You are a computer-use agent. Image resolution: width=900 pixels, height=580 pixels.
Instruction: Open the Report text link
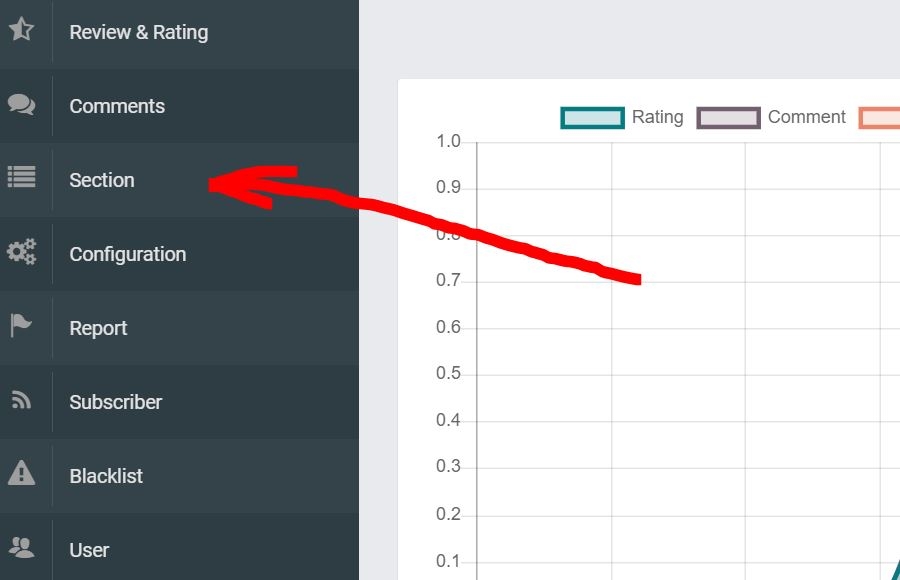click(x=98, y=328)
